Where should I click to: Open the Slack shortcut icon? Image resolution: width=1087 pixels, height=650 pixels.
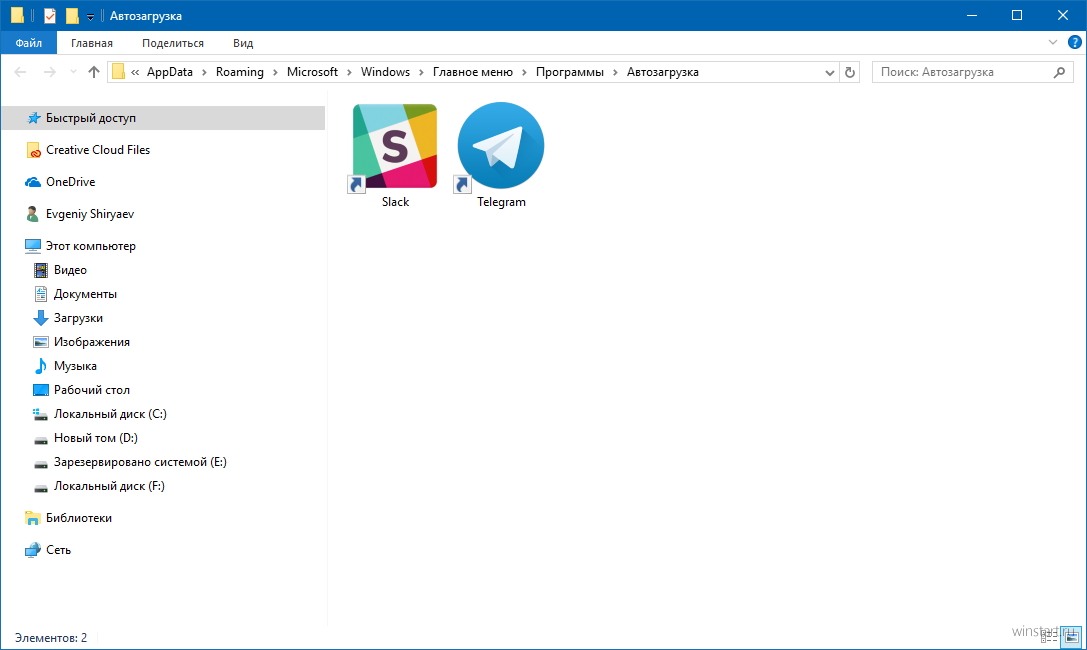(x=395, y=146)
